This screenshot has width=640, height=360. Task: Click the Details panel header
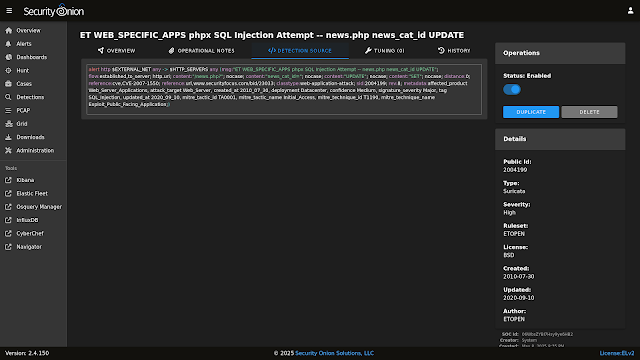tap(560, 139)
